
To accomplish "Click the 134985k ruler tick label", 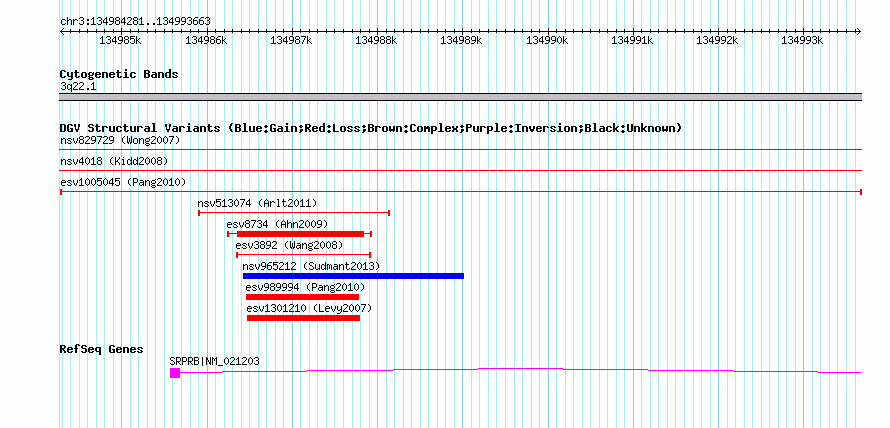I will 120,41.
